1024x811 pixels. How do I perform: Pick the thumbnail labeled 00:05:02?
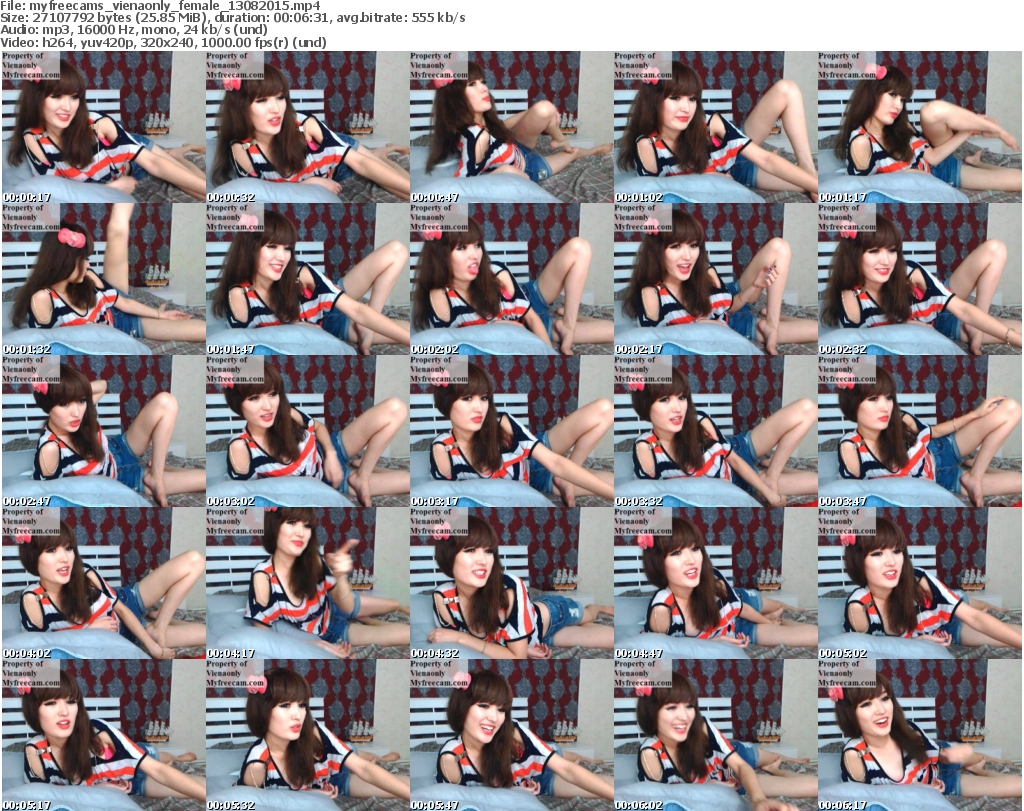[920, 583]
